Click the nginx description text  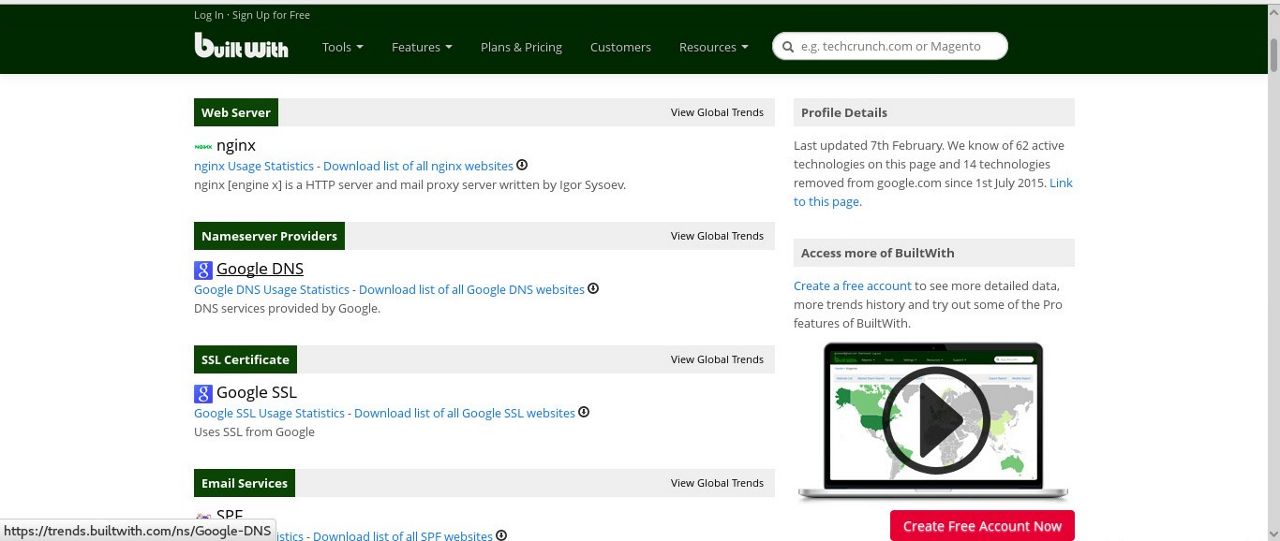point(410,185)
